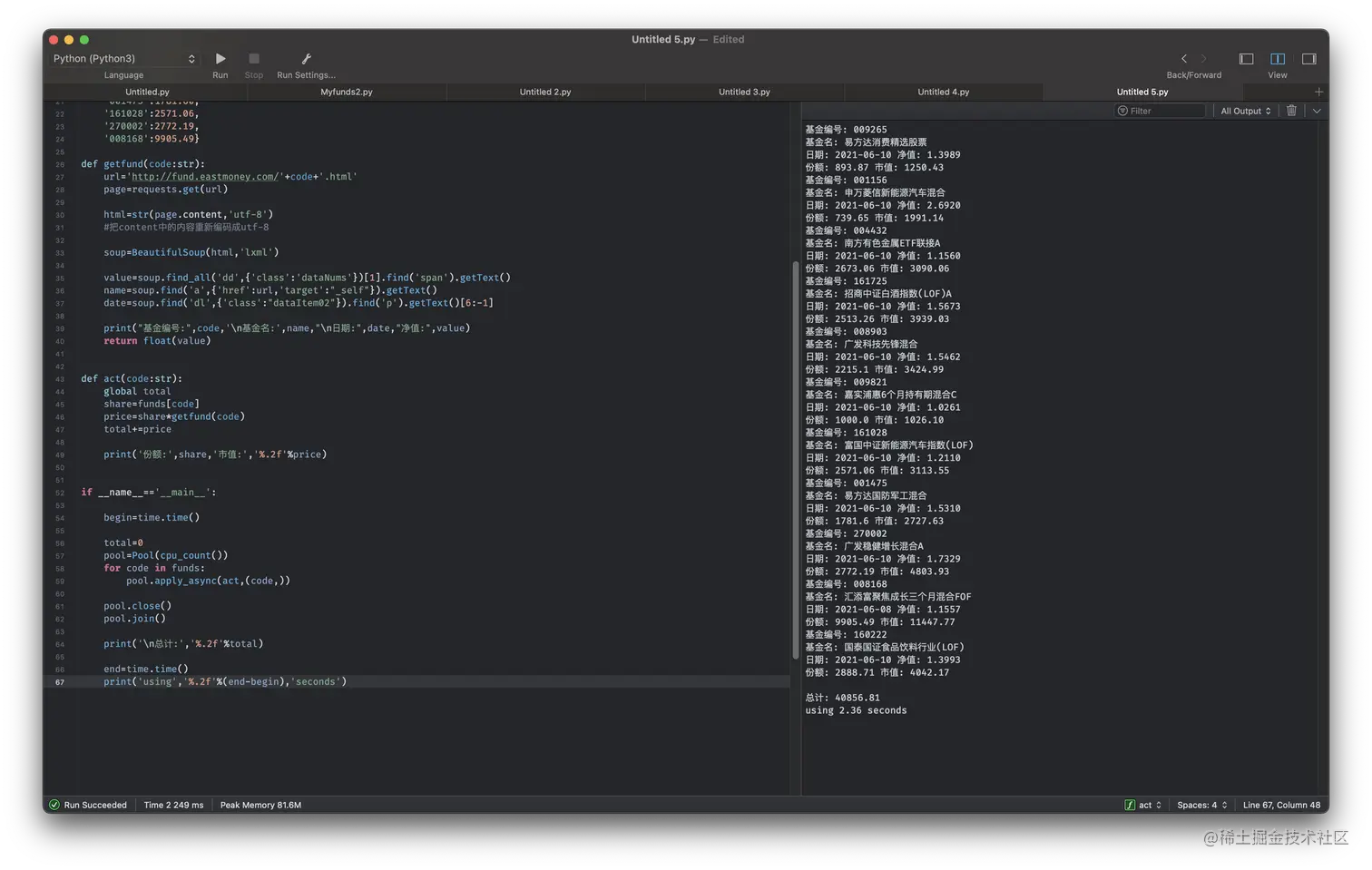This screenshot has width=1372, height=870.
Task: Click the Line 67, Column 48 indicator
Action: (x=1281, y=805)
